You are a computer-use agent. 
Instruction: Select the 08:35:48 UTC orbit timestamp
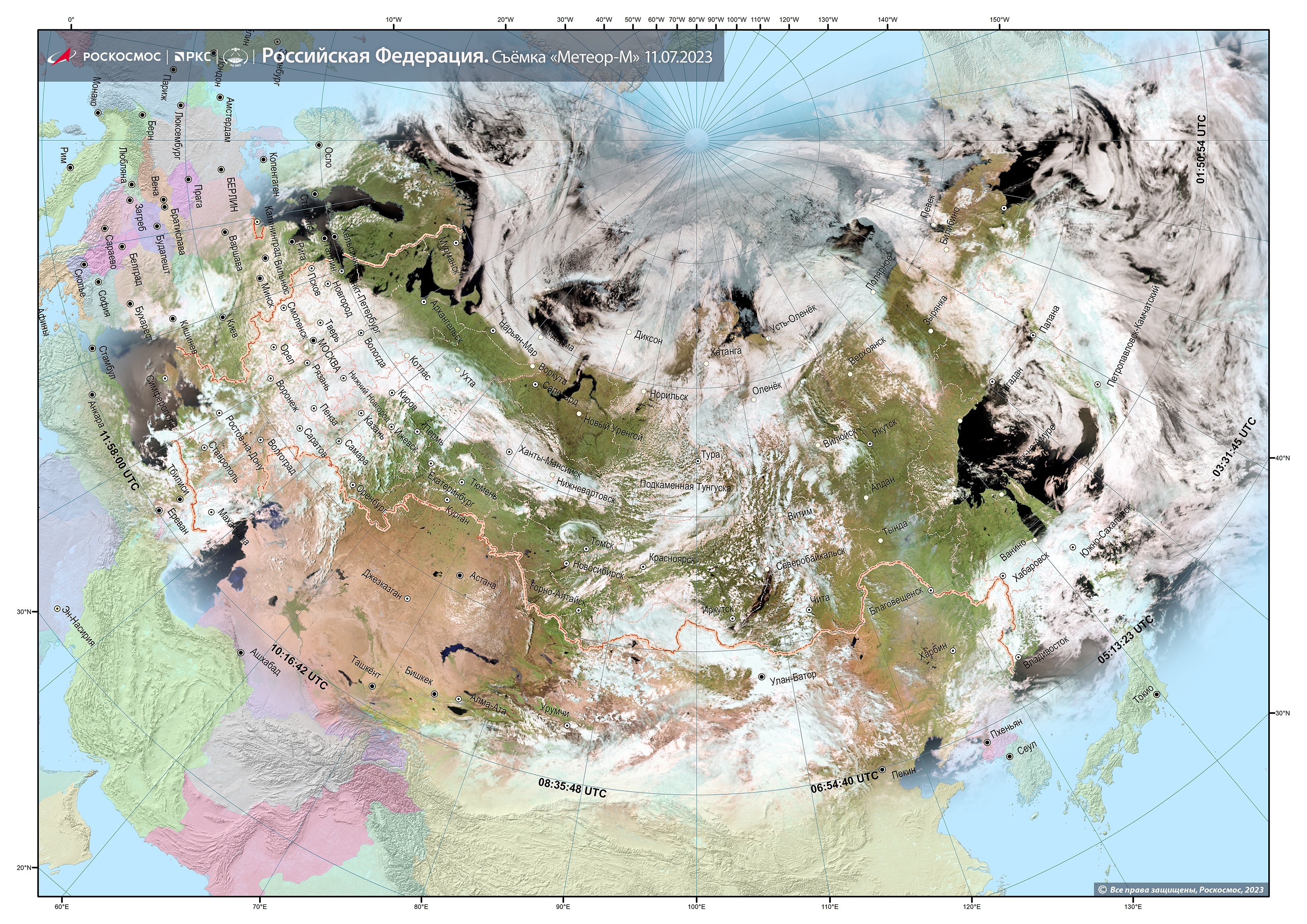click(x=572, y=788)
